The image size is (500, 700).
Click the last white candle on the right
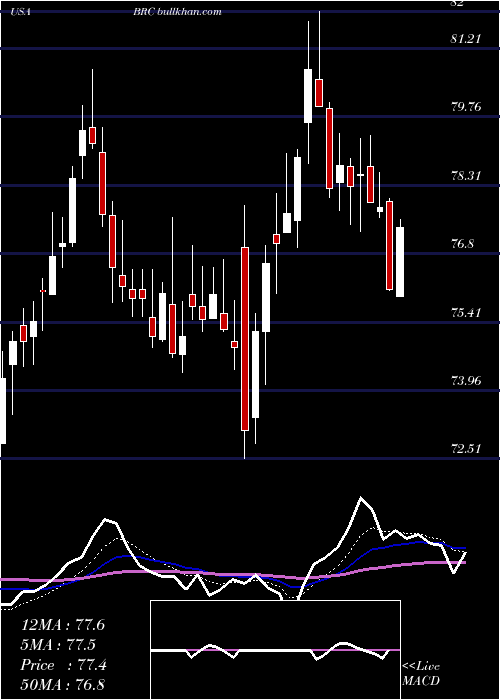400,262
